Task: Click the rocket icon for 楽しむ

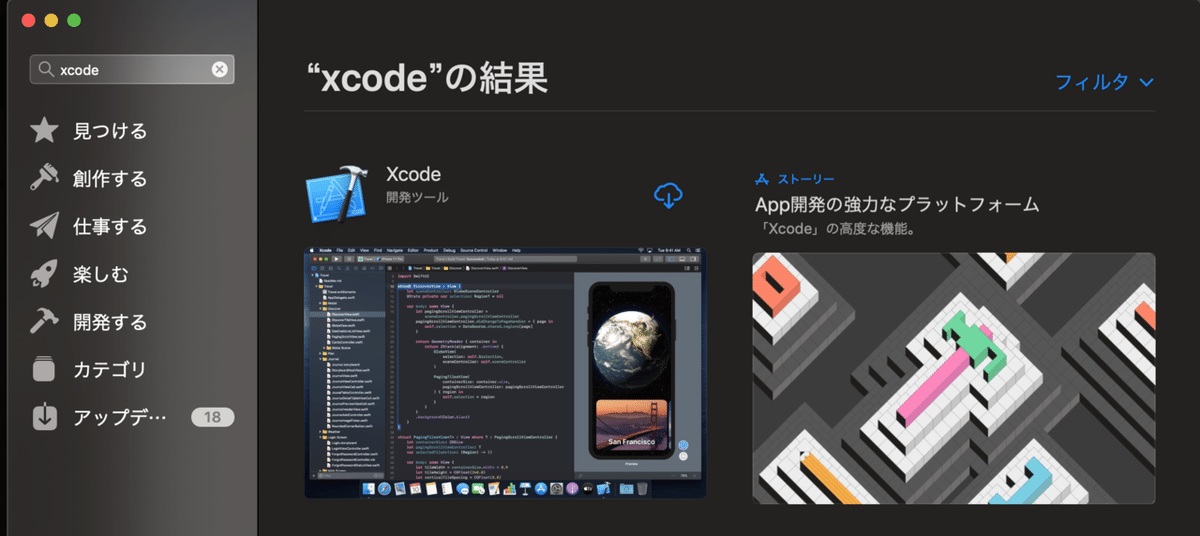Action: tap(44, 274)
